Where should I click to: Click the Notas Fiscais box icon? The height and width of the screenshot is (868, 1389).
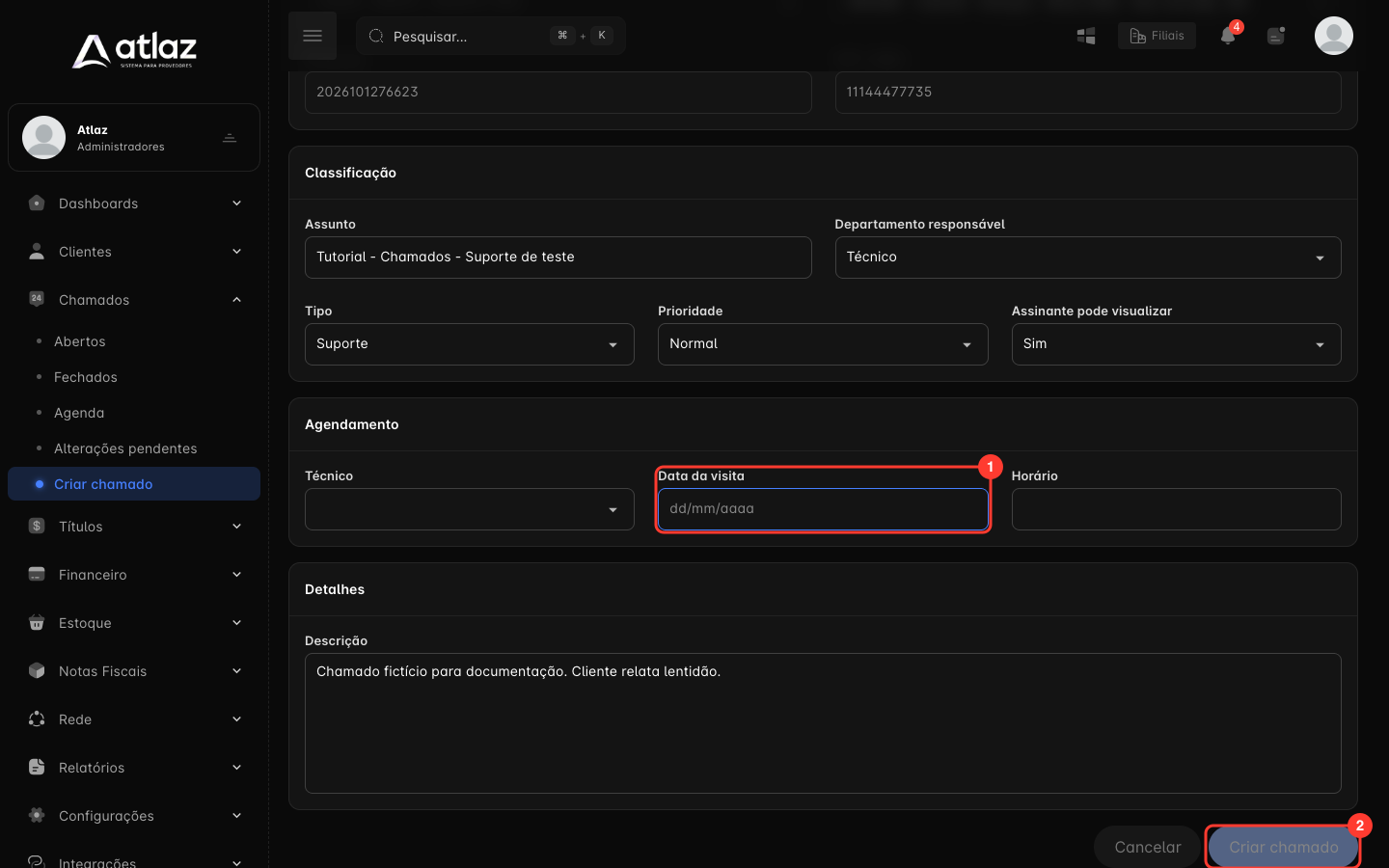click(37, 671)
